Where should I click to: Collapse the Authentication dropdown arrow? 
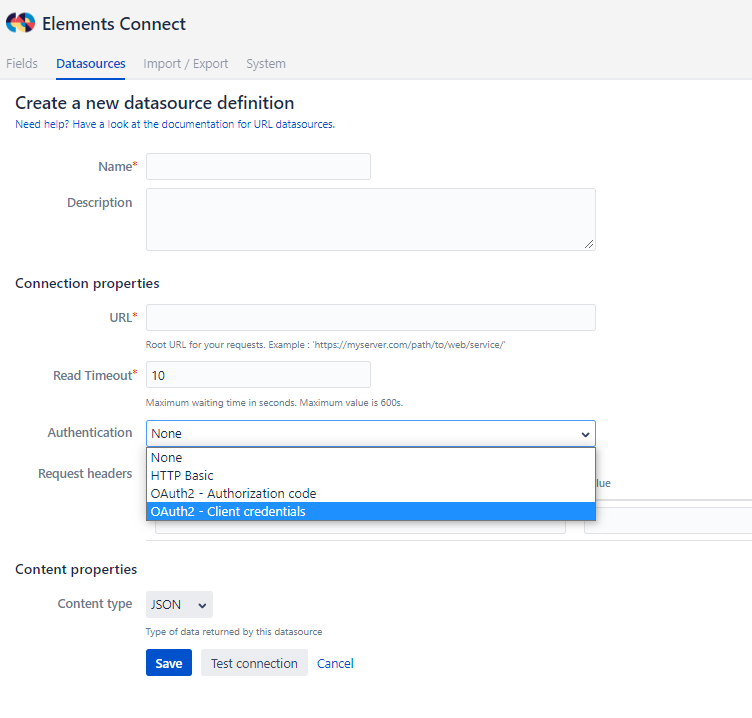pyautogui.click(x=584, y=434)
